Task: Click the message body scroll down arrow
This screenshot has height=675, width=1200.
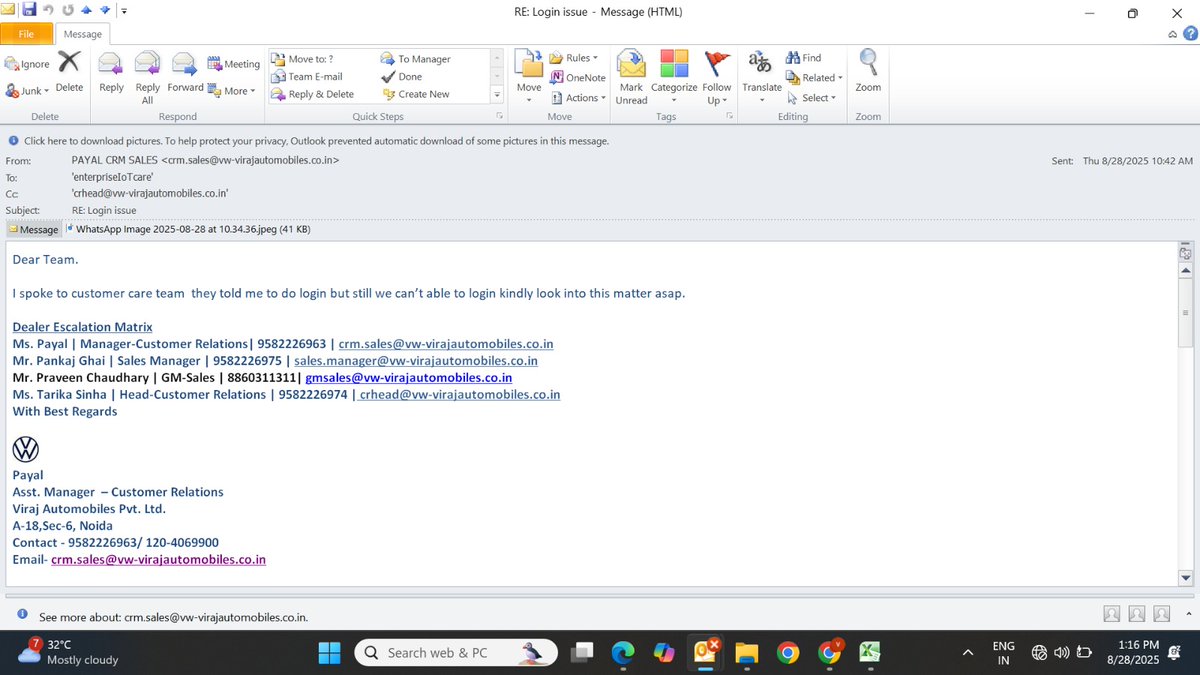Action: (1186, 577)
